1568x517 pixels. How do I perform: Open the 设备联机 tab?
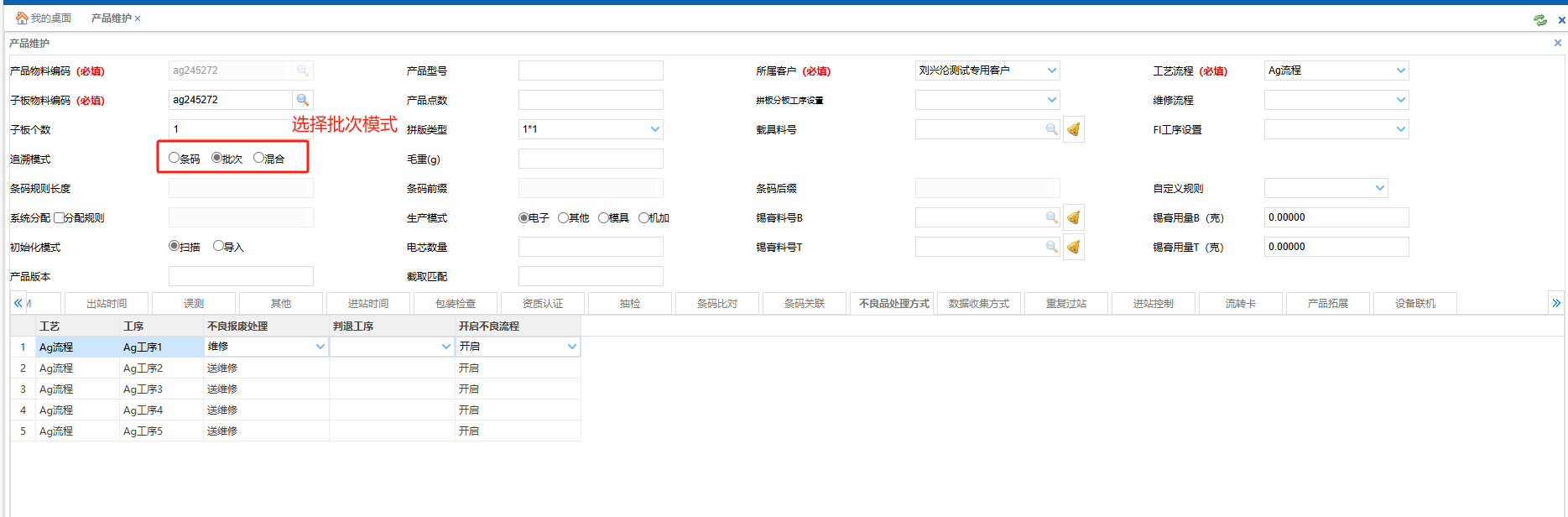pyautogui.click(x=1414, y=303)
